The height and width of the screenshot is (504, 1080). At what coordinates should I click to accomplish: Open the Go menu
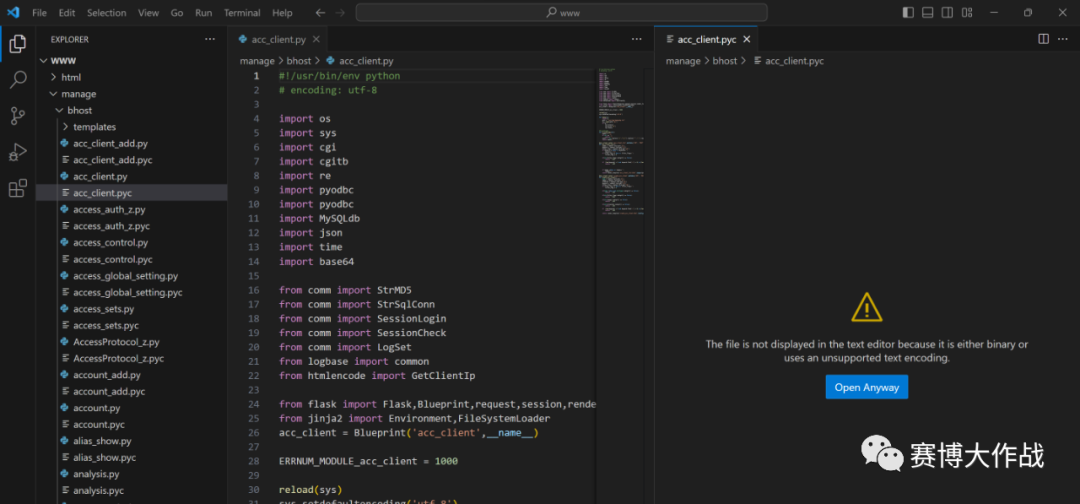pos(177,12)
